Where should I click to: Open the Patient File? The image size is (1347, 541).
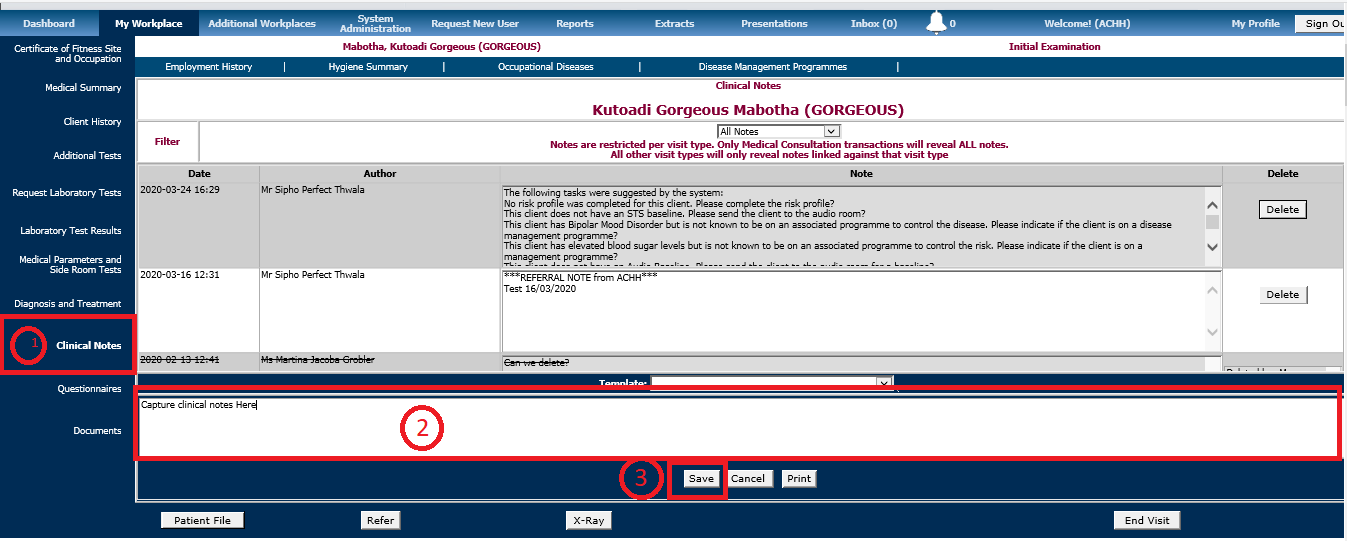pyautogui.click(x=202, y=520)
